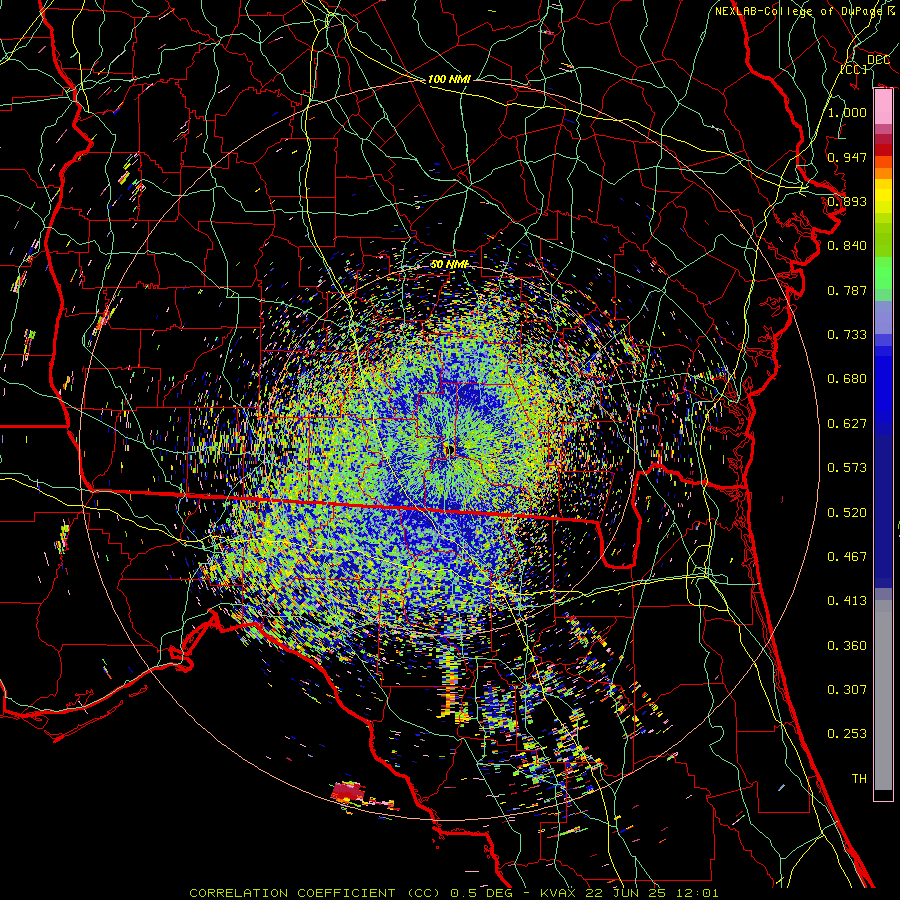Click the DEC label above the color scale
This screenshot has height=900, width=900.
878,60
